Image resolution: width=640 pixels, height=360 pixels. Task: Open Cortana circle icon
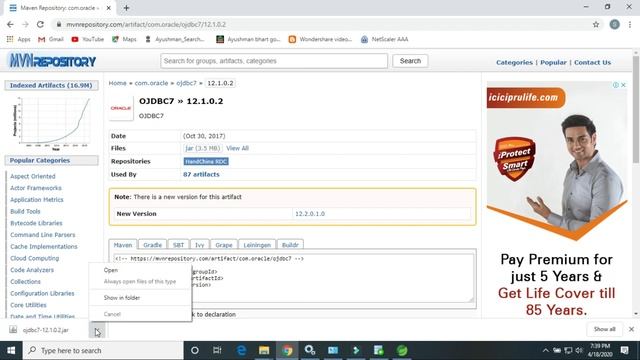(x=195, y=351)
